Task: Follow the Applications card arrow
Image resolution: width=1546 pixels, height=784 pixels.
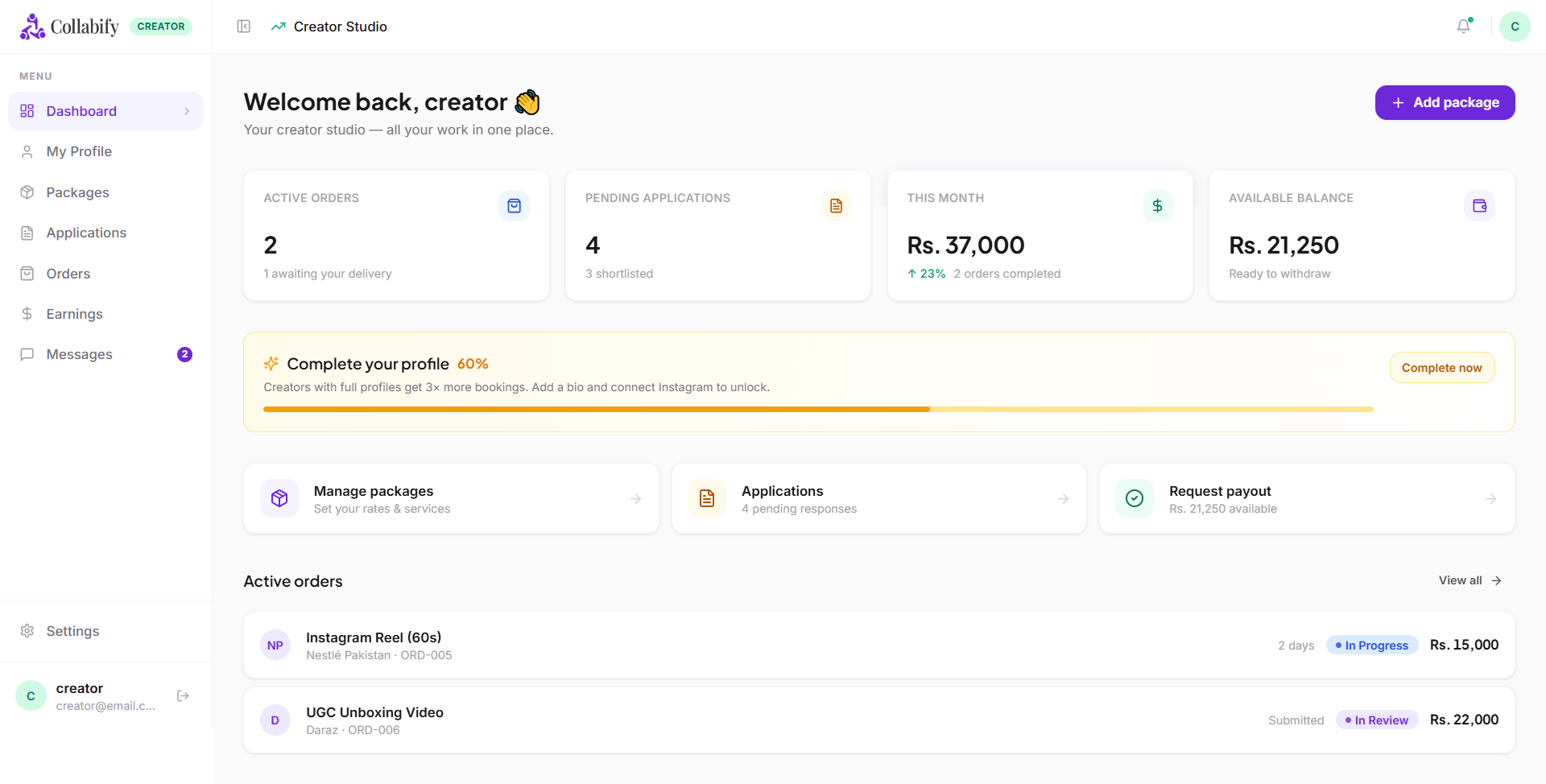Action: (x=1063, y=499)
